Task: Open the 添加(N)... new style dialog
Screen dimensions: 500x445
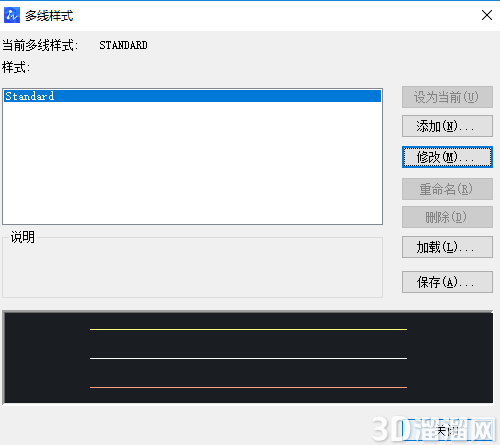Action: 447,126
